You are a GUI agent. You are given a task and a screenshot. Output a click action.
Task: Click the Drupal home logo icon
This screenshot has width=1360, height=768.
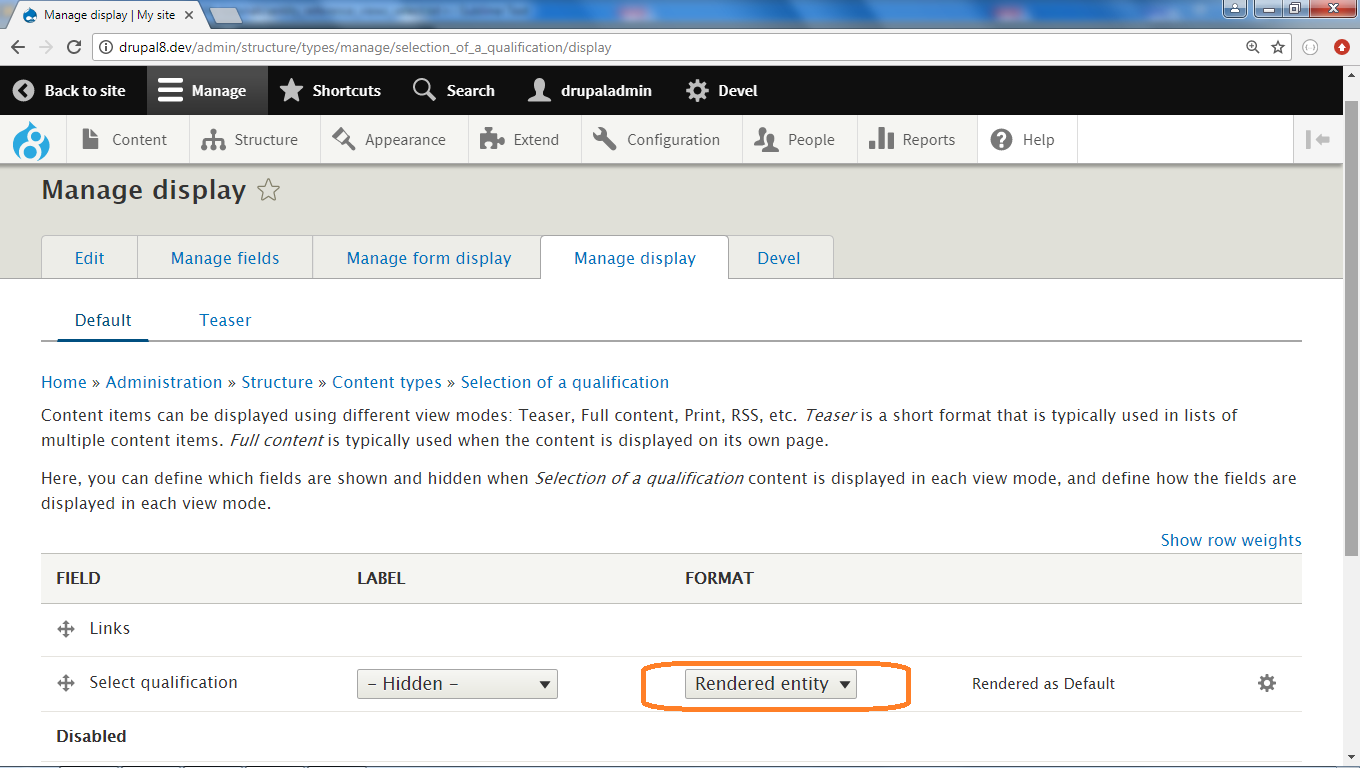coord(31,140)
